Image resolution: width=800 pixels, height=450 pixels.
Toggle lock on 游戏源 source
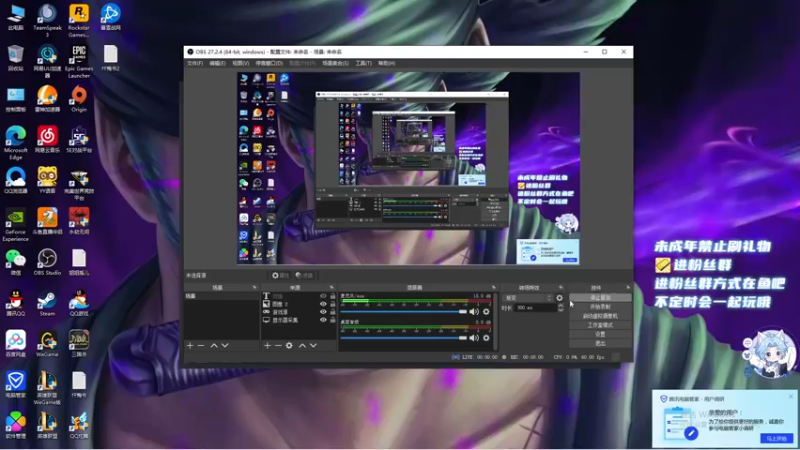pyautogui.click(x=333, y=312)
